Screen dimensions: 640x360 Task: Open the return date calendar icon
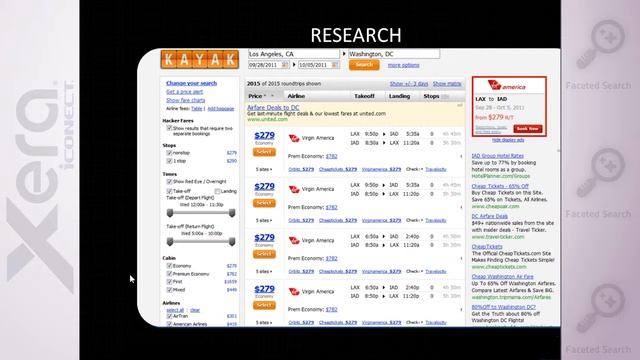pyautogui.click(x=335, y=64)
